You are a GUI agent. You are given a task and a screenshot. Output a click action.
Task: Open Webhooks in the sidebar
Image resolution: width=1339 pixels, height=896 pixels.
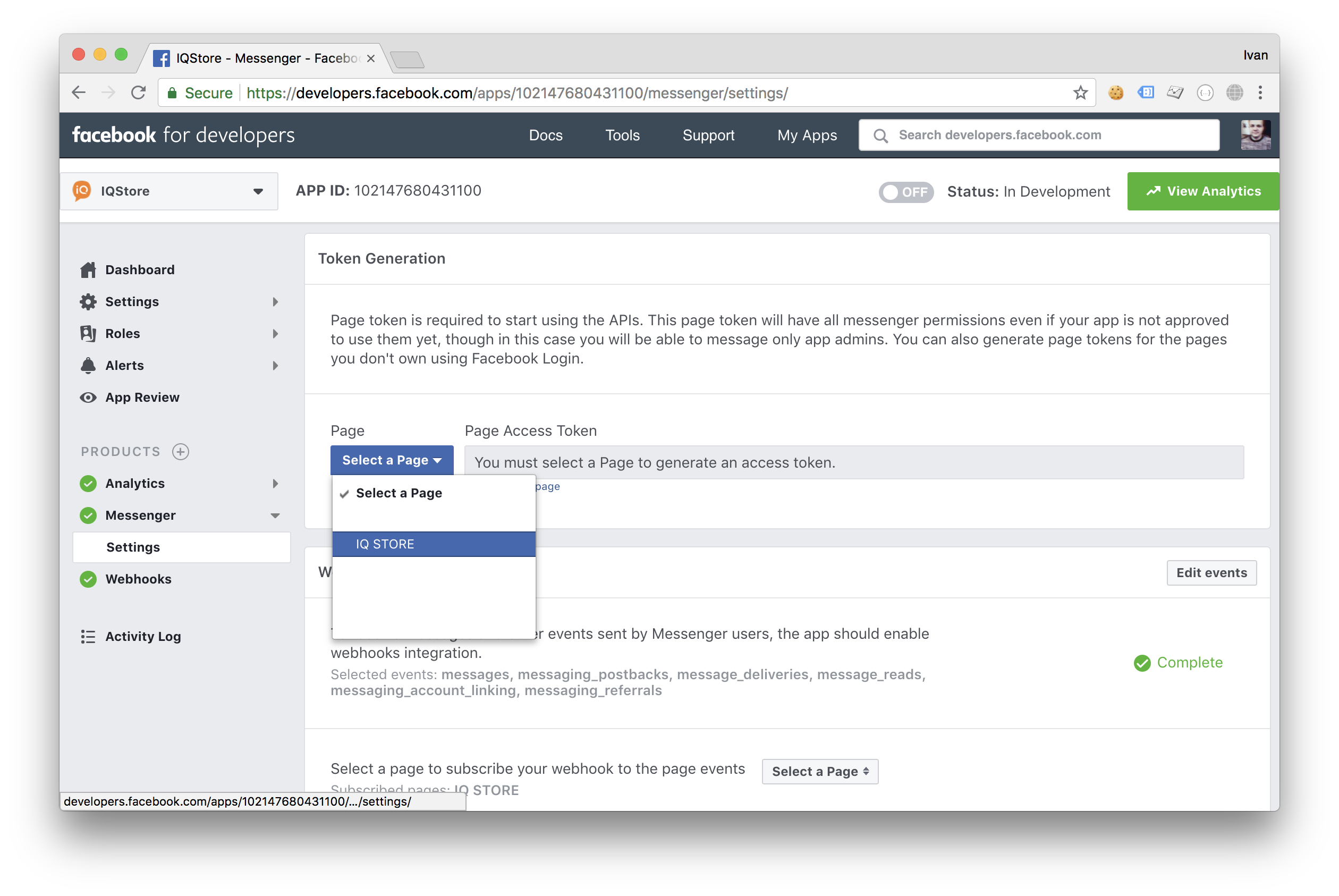[138, 579]
